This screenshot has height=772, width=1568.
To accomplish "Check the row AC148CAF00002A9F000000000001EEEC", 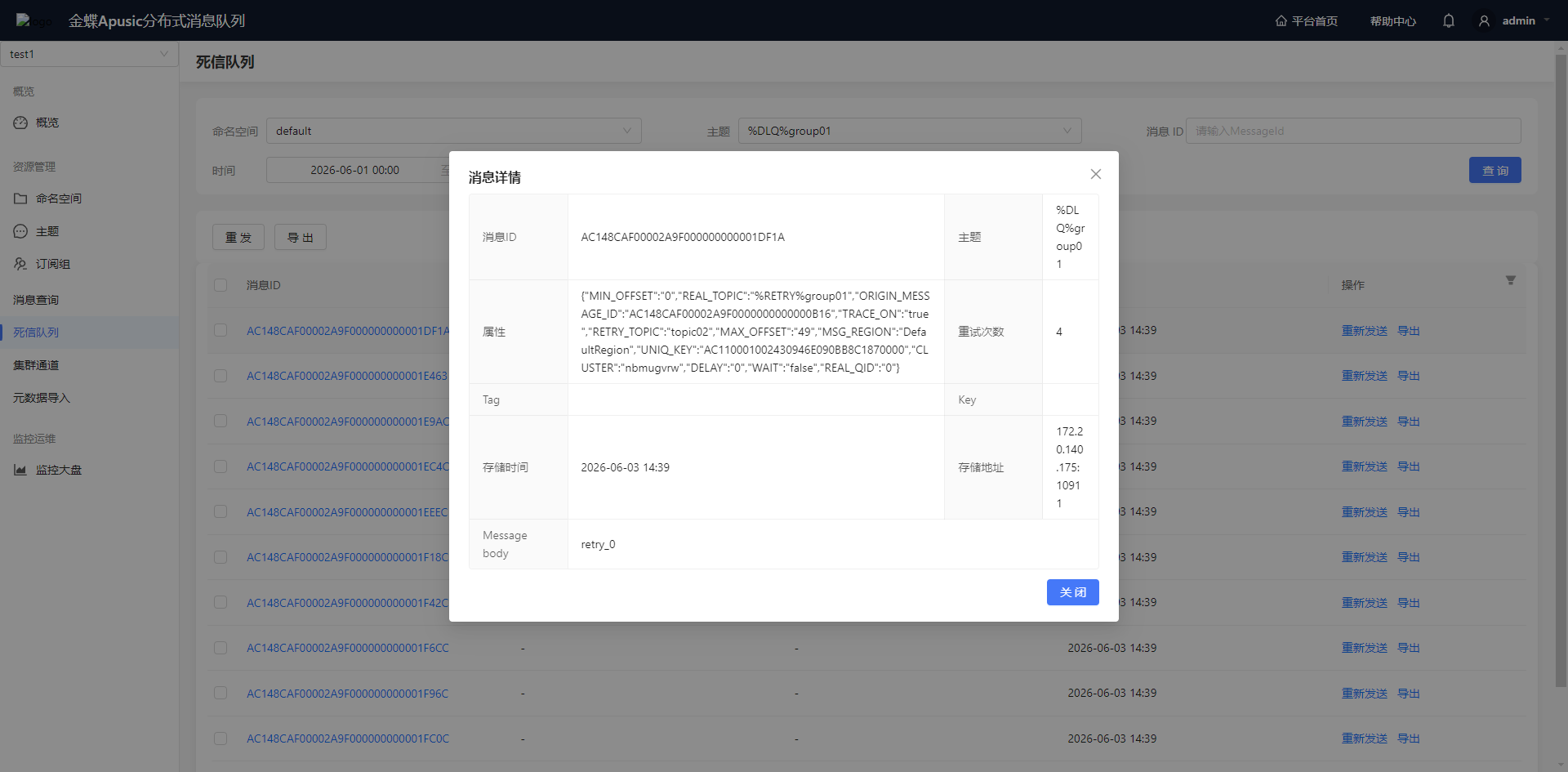I will point(220,511).
